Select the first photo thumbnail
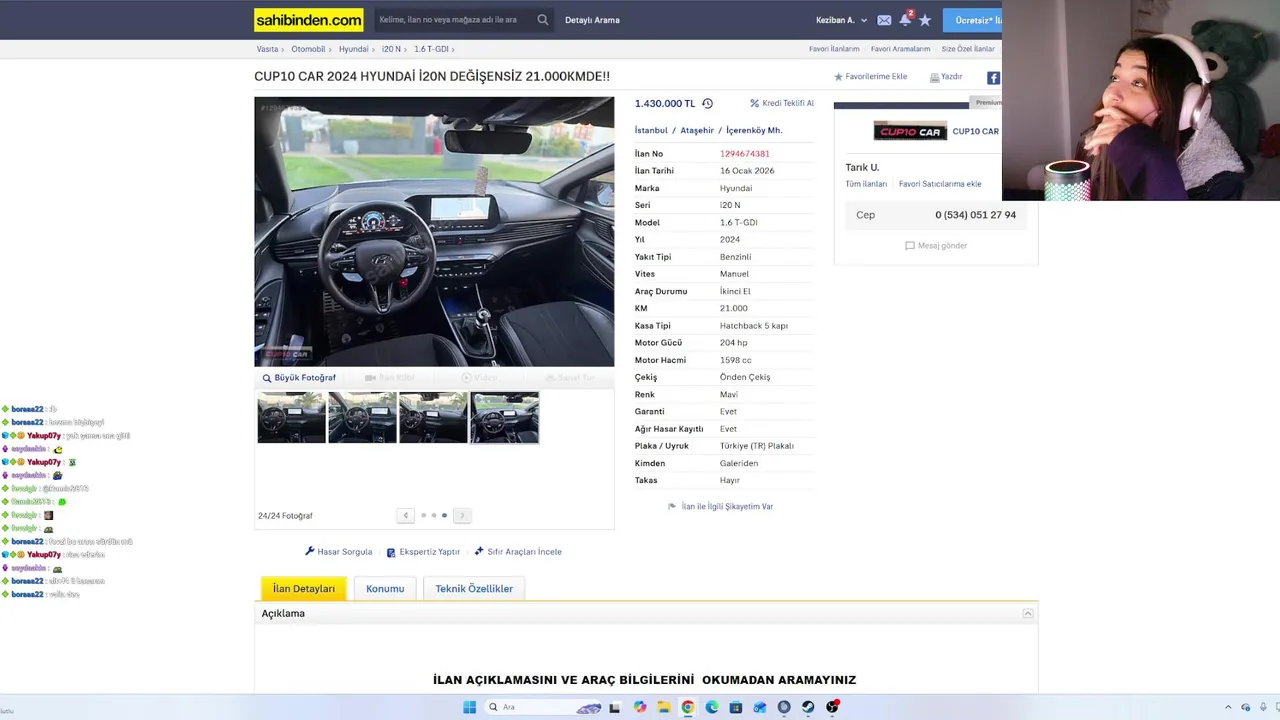 click(291, 417)
